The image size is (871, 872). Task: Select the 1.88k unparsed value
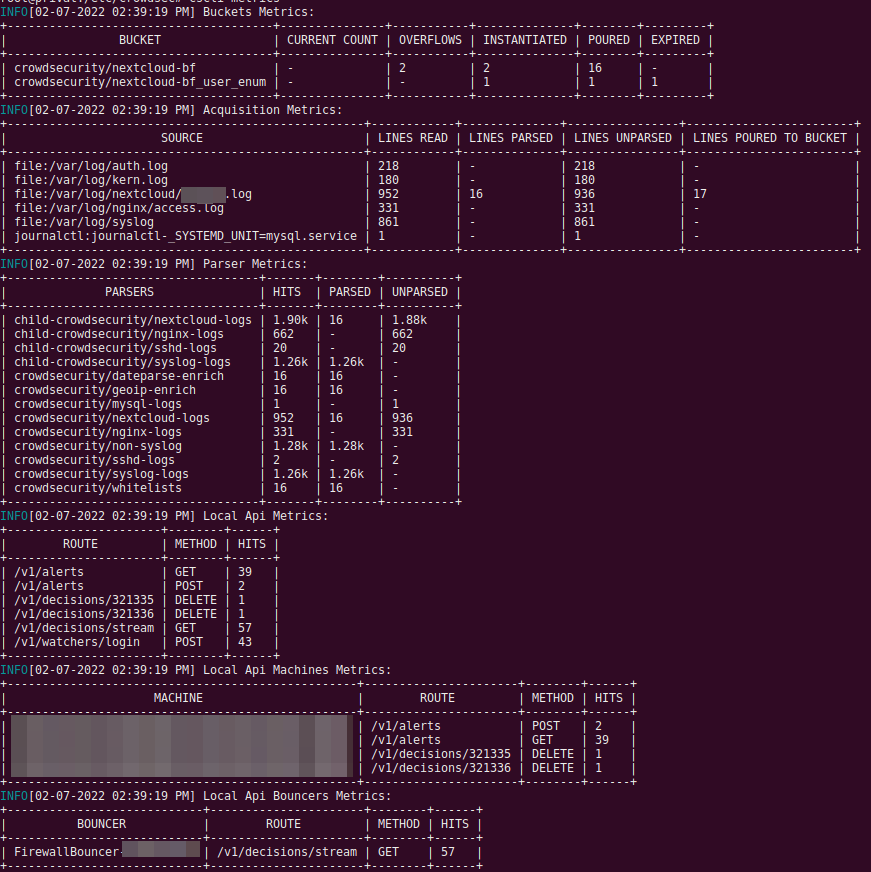click(x=409, y=320)
